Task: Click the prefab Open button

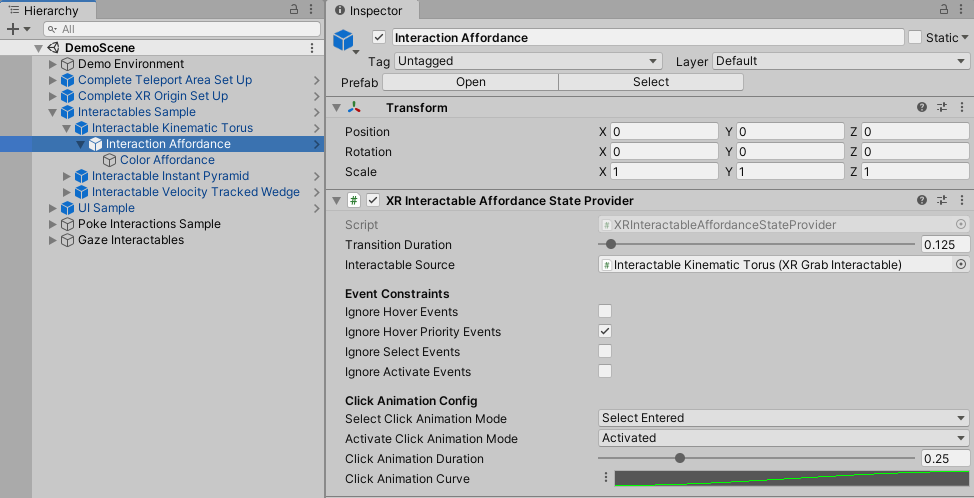Action: click(x=470, y=82)
